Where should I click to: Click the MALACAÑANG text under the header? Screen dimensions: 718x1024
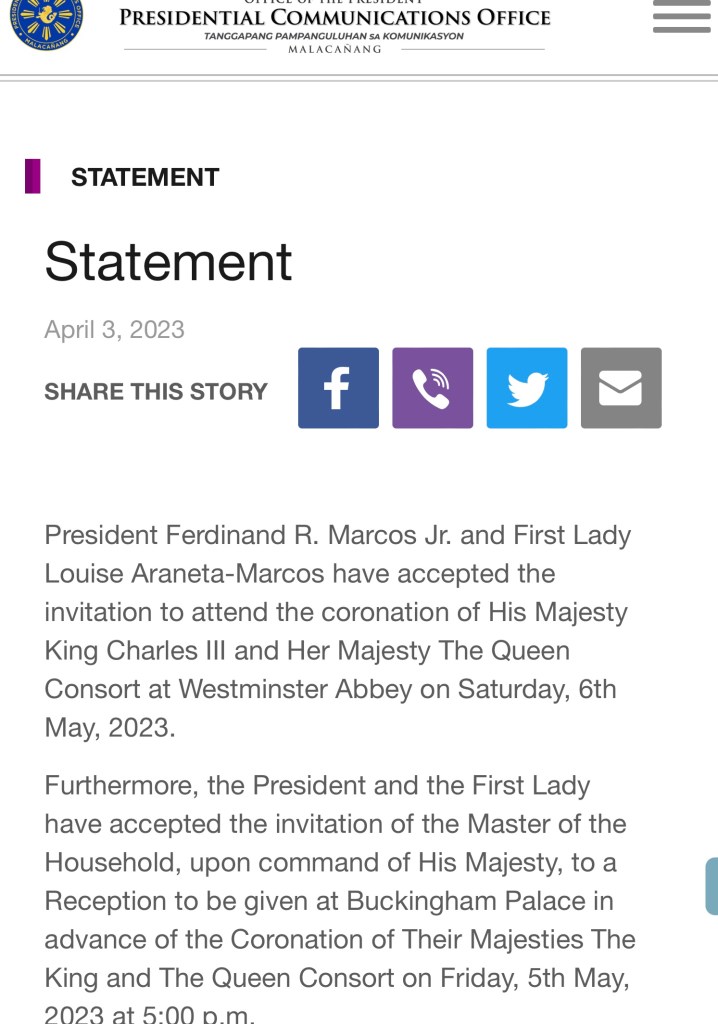pyautogui.click(x=334, y=50)
